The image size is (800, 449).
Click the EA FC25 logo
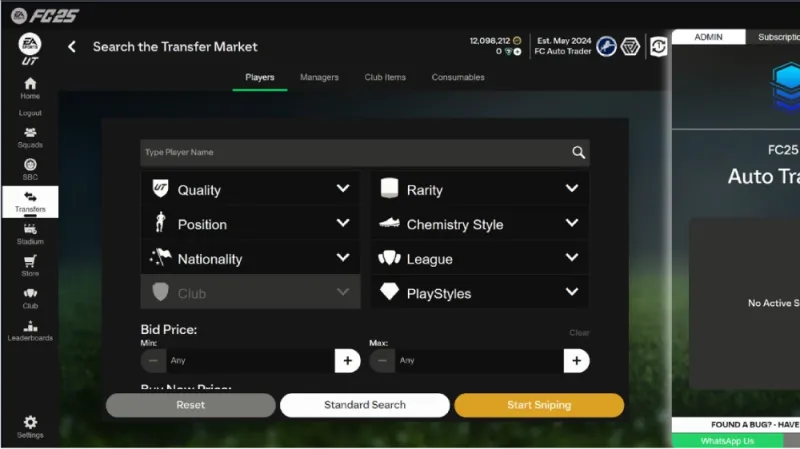click(x=45, y=16)
